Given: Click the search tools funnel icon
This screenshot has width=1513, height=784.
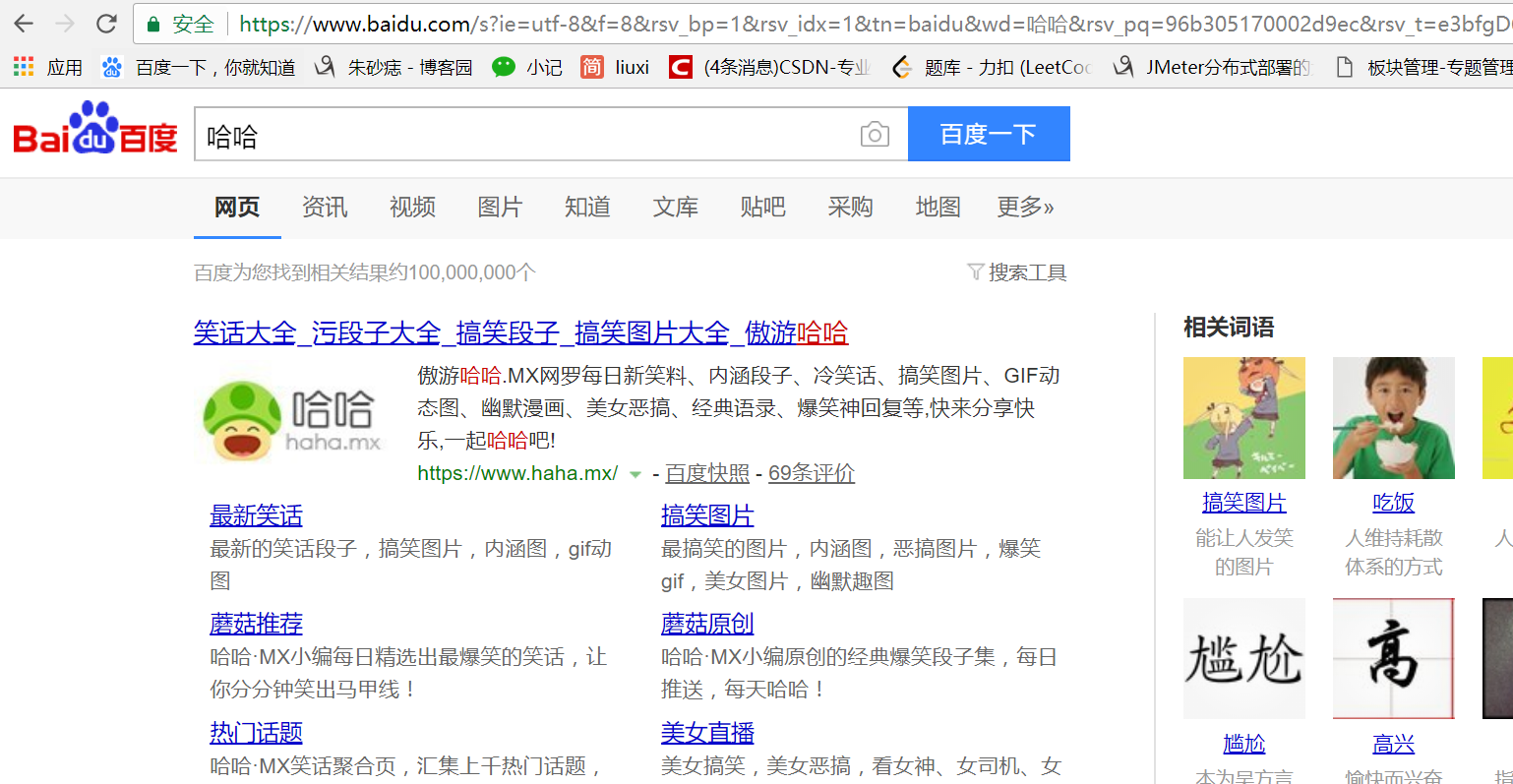Looking at the screenshot, I should click(x=976, y=271).
